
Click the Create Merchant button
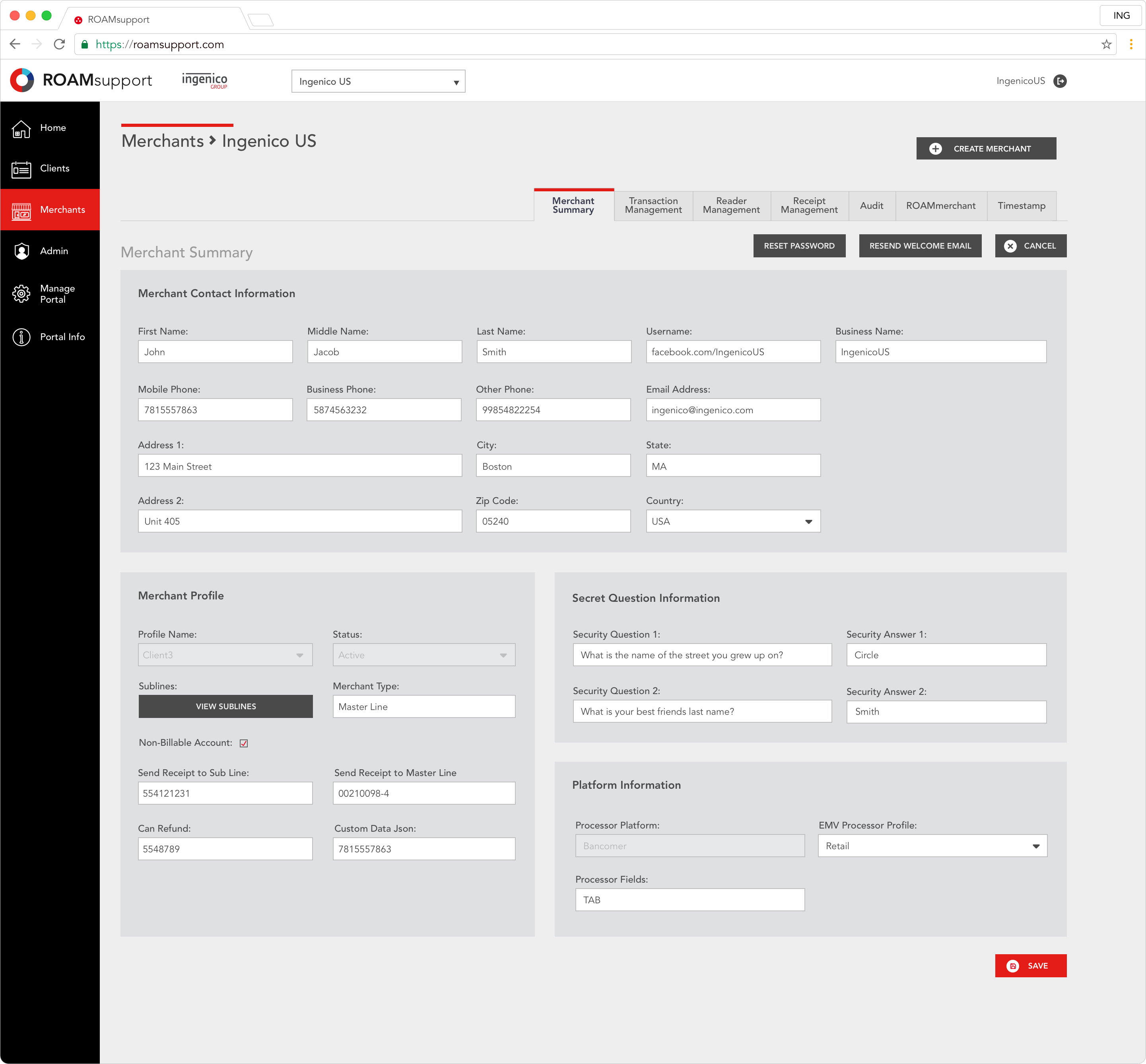(986, 148)
